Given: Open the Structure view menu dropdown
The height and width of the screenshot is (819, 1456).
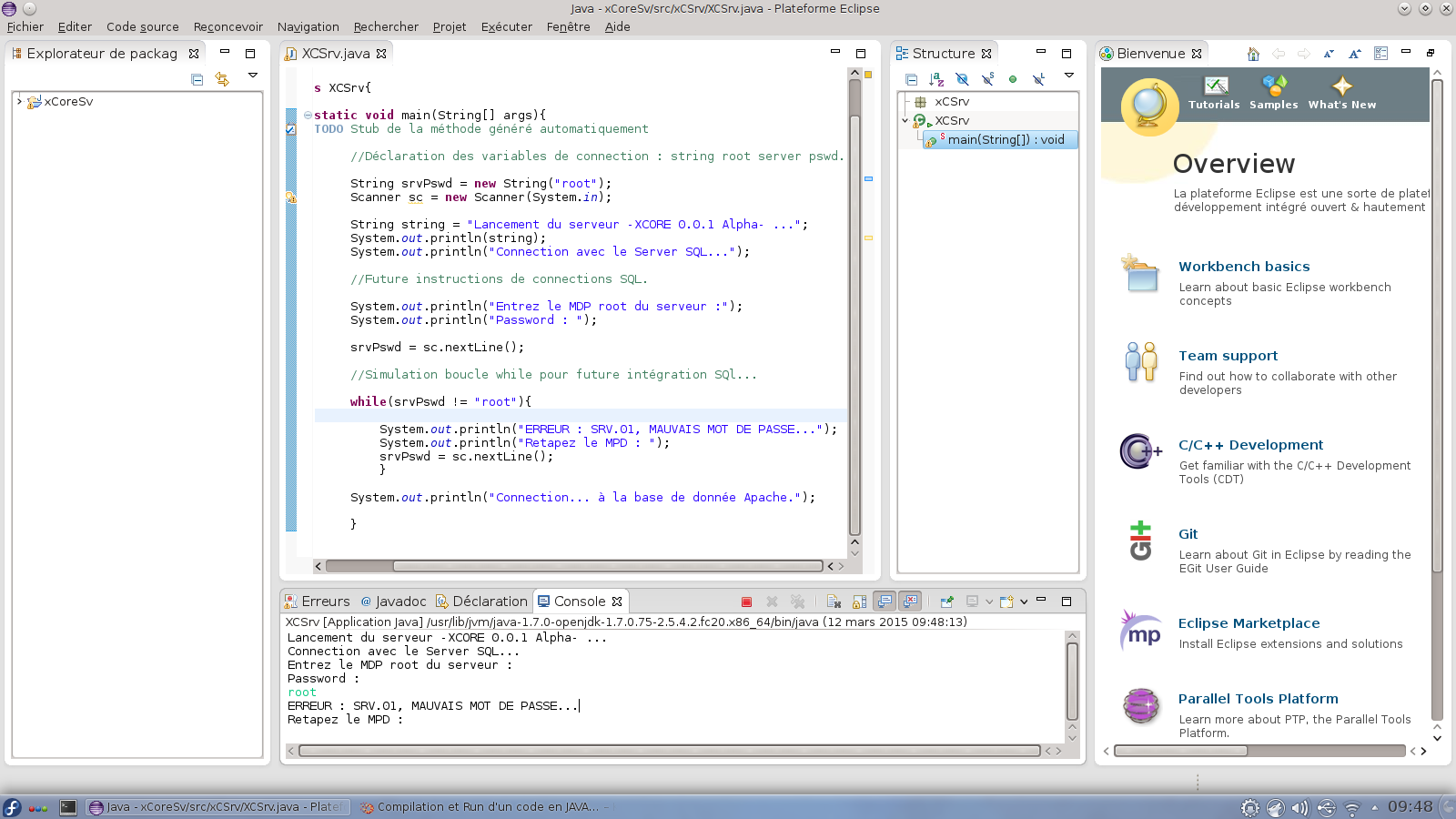Looking at the screenshot, I should point(1069,76).
